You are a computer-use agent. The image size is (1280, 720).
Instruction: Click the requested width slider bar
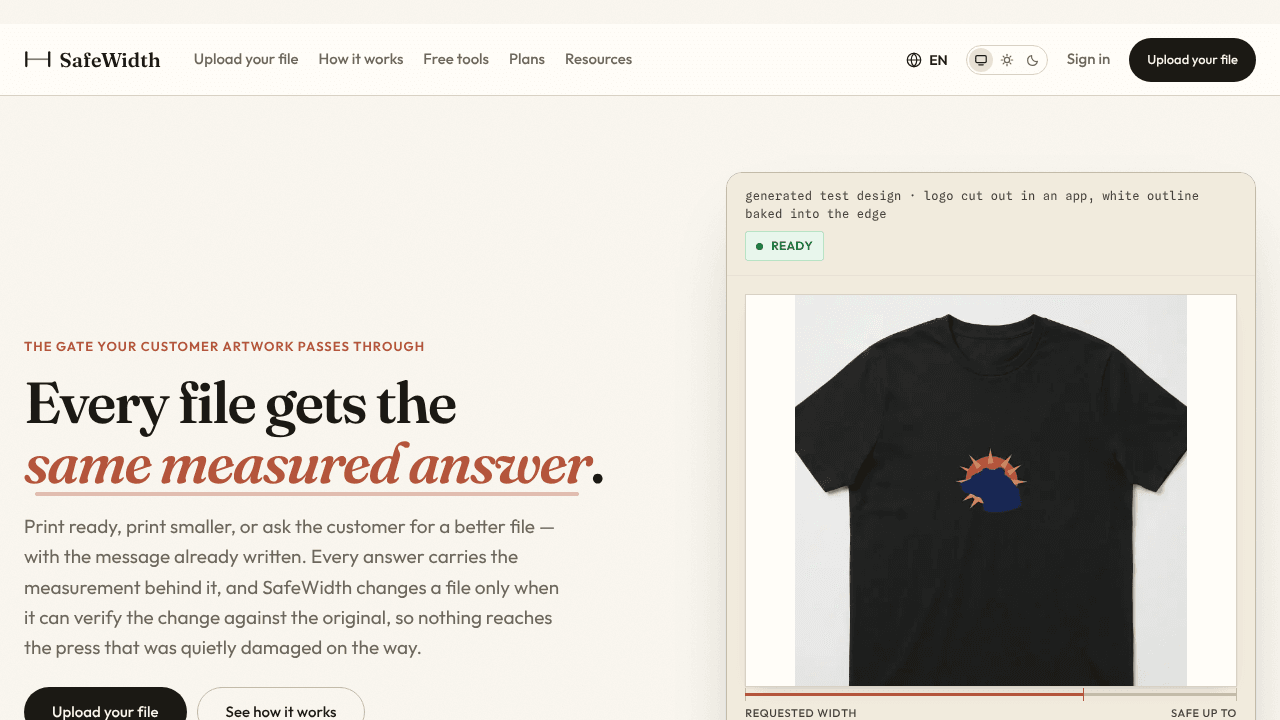pyautogui.click(x=991, y=694)
